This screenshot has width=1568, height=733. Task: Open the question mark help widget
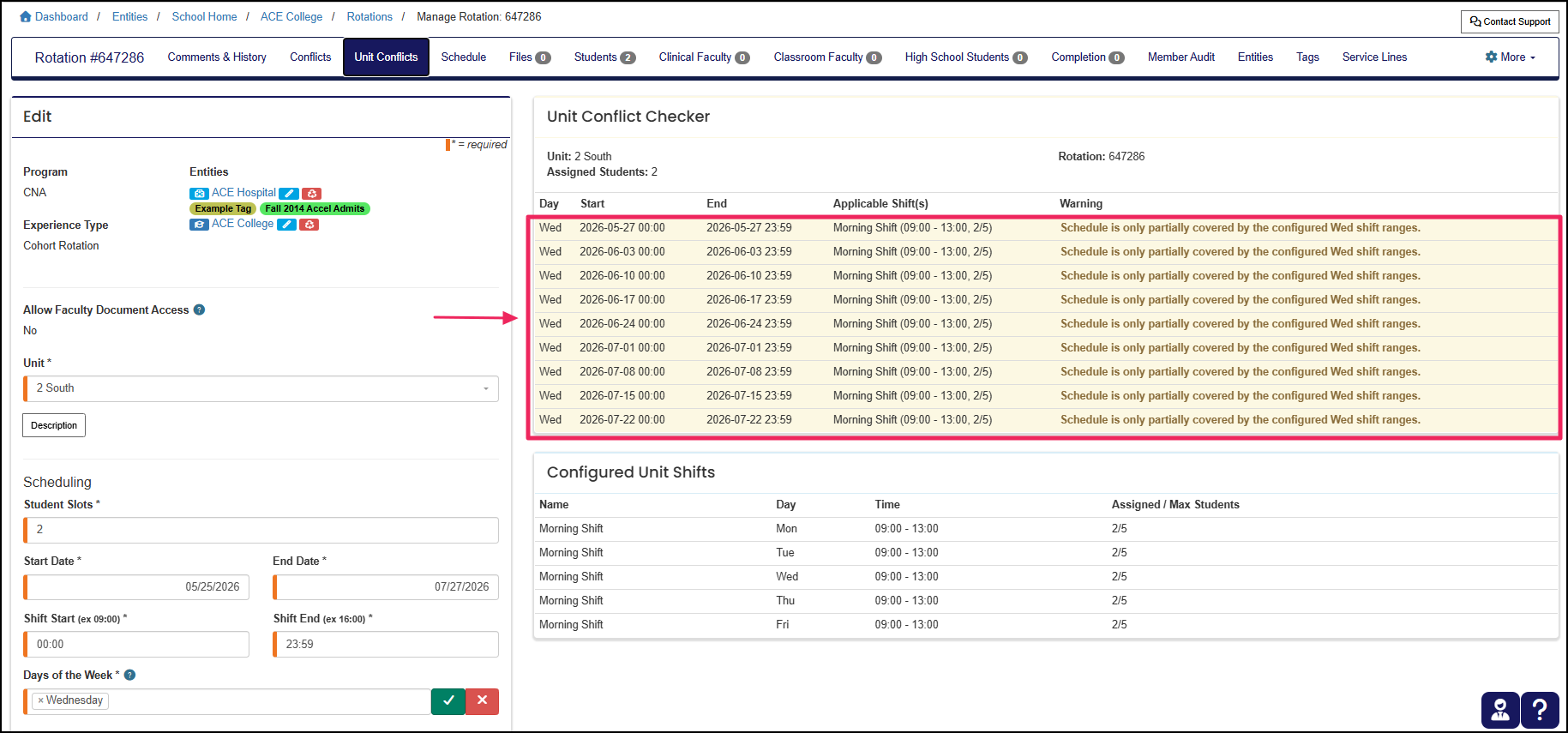coord(1540,711)
